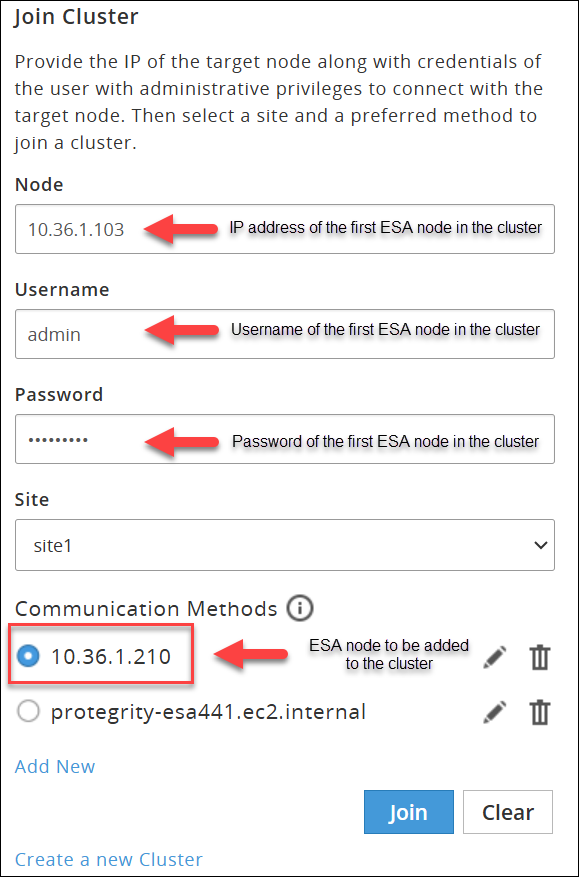
Task: Click the Join Cluster heading
Action: point(76,16)
